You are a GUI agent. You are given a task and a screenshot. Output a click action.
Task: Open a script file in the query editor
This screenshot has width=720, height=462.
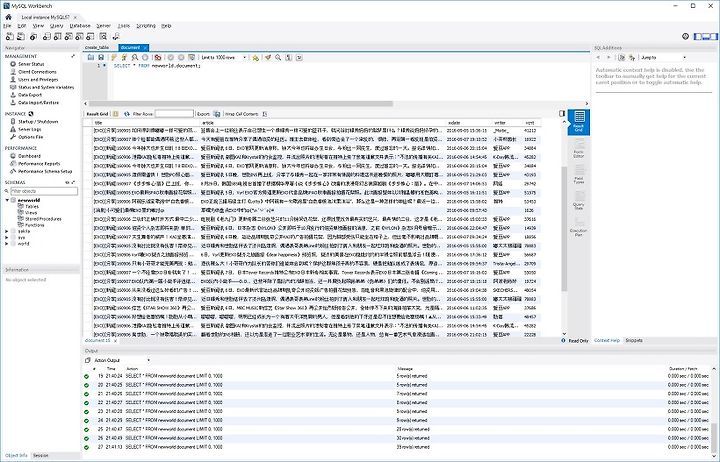coord(91,57)
